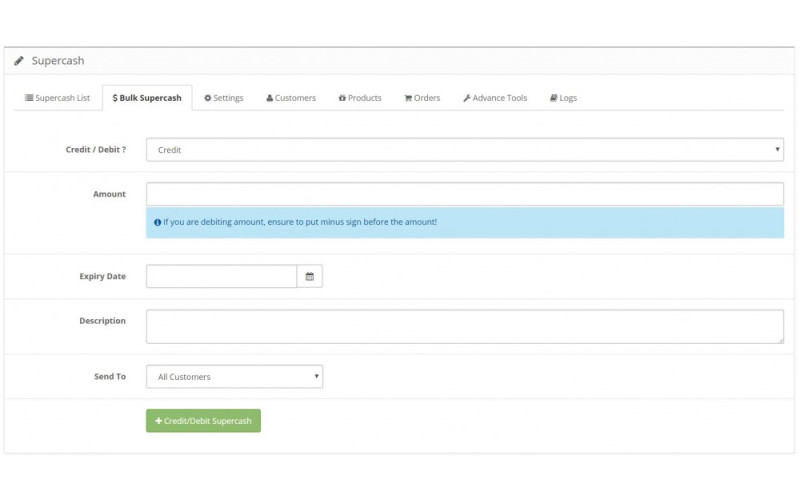The width and height of the screenshot is (800, 500).
Task: Click the minus sign debit notice text
Action: [x=300, y=222]
